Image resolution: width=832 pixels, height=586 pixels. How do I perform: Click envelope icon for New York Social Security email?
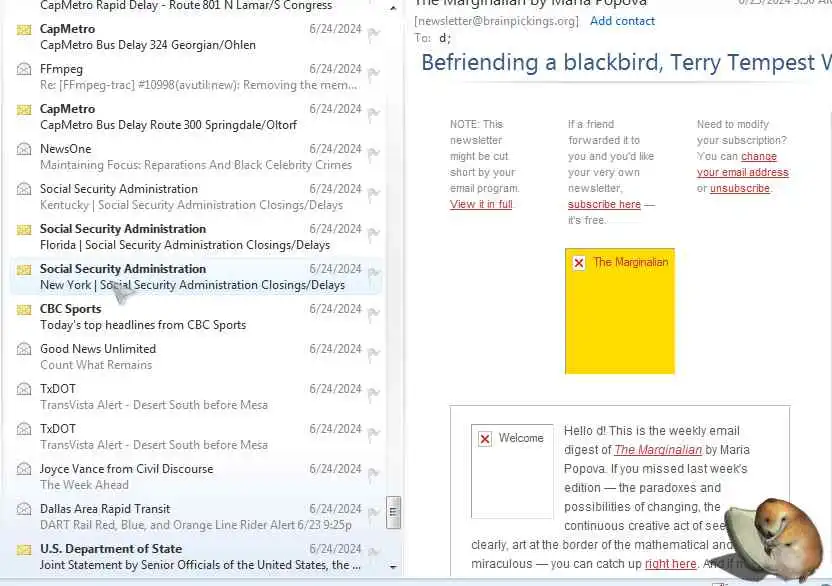click(24, 270)
